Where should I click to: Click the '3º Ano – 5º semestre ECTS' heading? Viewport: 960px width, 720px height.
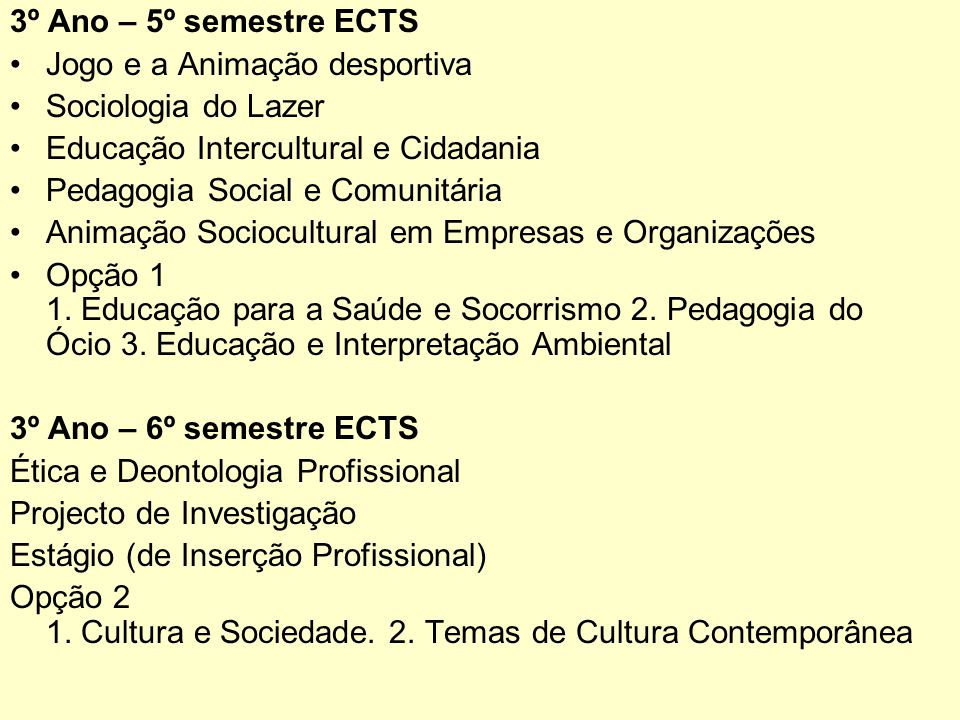pos(214,22)
